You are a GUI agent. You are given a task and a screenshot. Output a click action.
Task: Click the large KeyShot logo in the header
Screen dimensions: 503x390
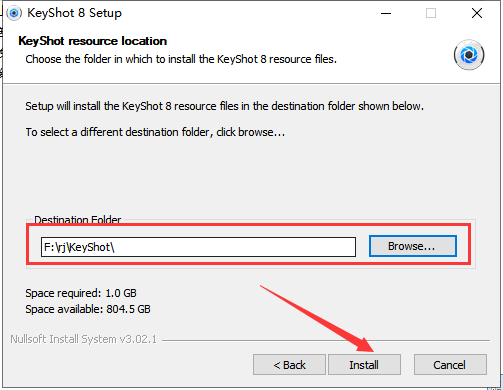(469, 55)
